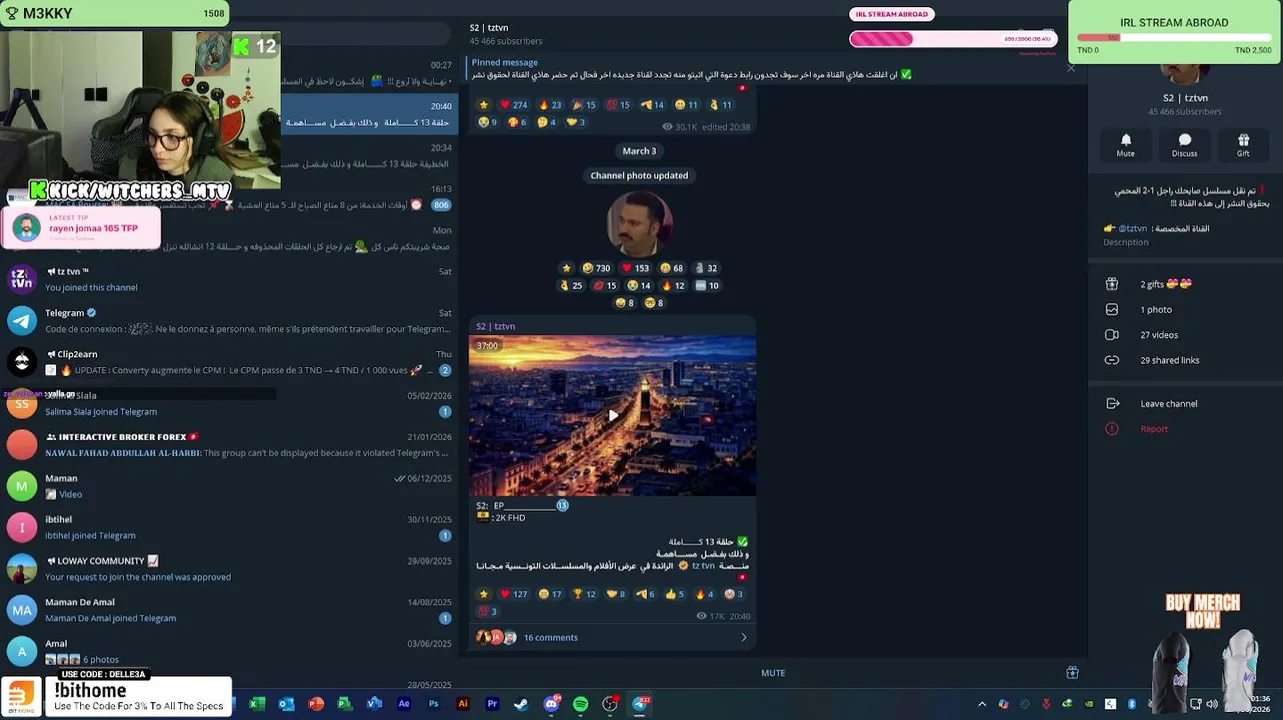Image resolution: width=1283 pixels, height=720 pixels.
Task: Play the 37:00 city video
Action: pyautogui.click(x=612, y=415)
